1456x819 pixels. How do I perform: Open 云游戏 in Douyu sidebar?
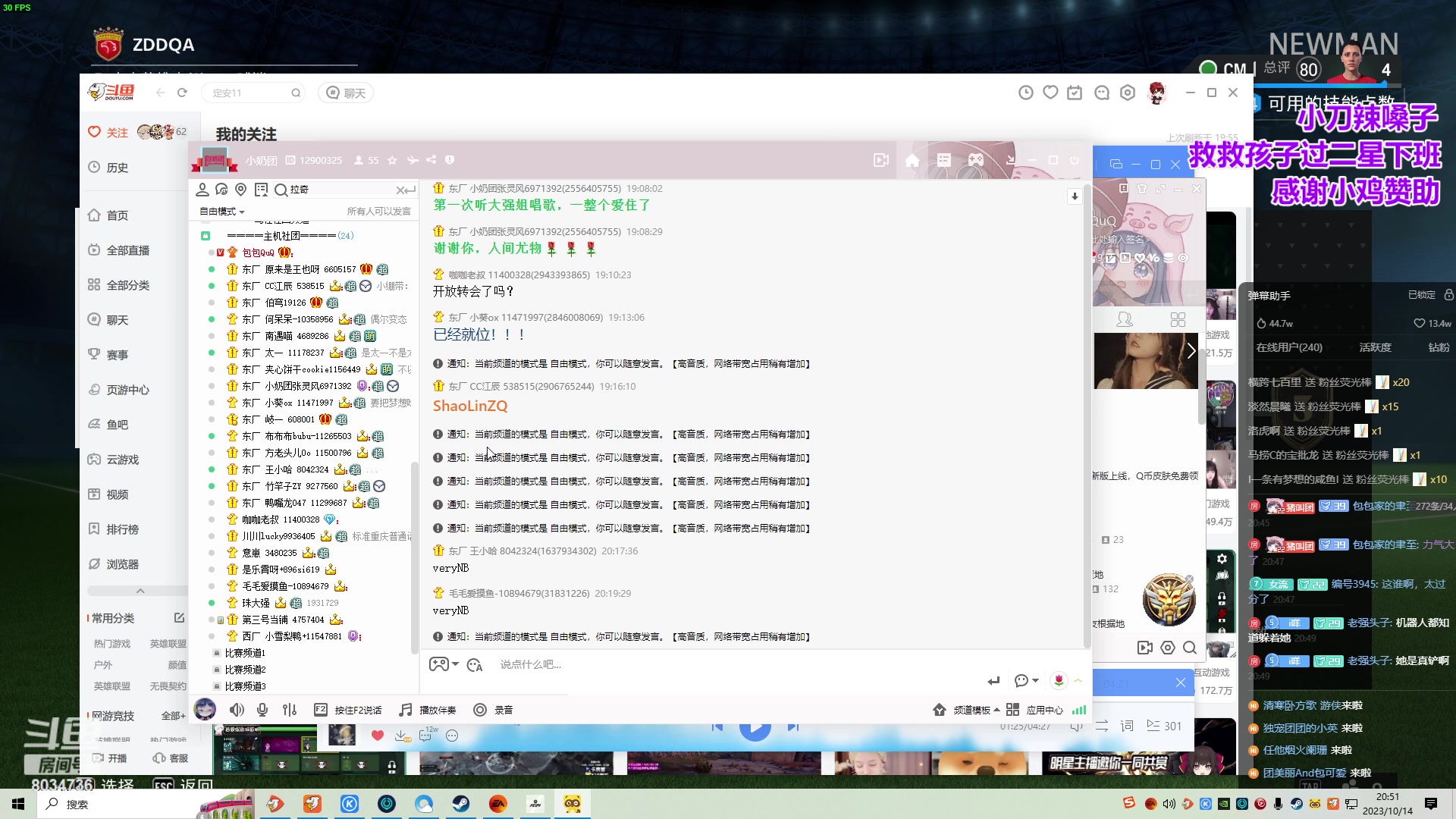(x=114, y=460)
